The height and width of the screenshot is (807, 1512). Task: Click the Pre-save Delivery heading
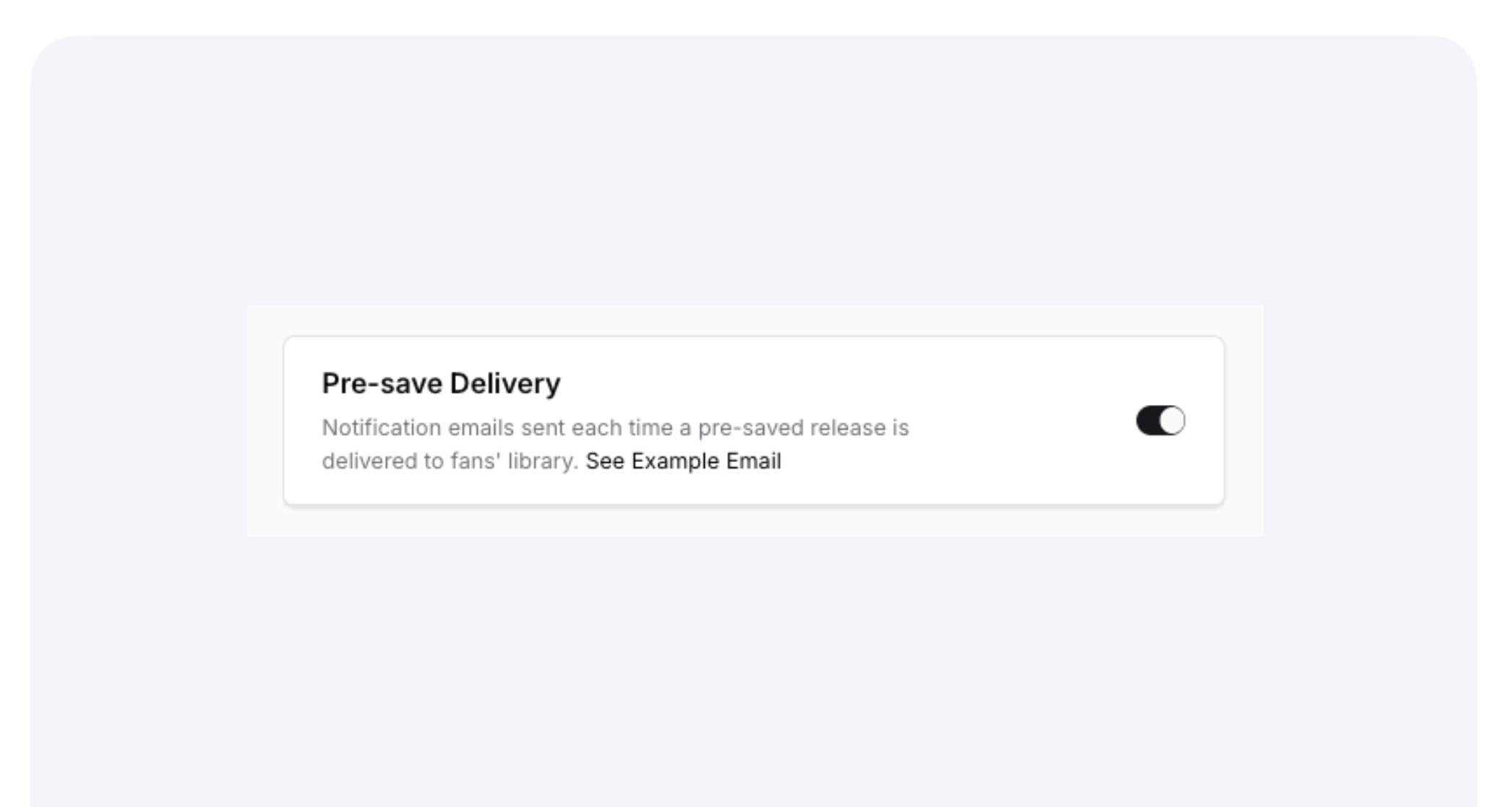[441, 383]
